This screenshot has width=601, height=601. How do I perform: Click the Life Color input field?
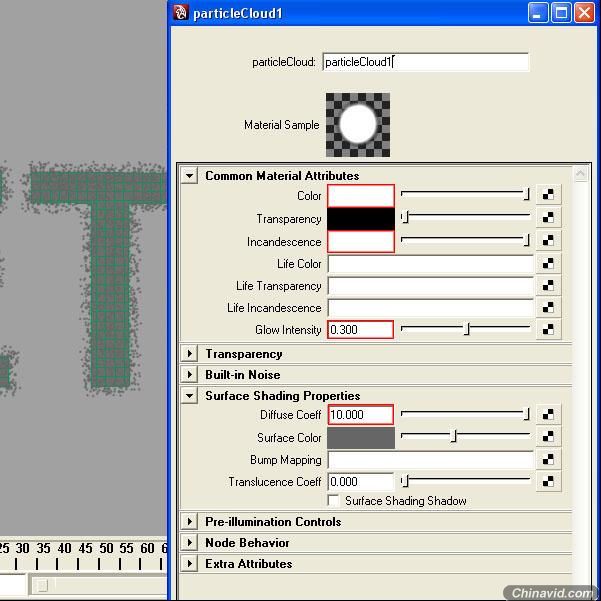point(430,264)
